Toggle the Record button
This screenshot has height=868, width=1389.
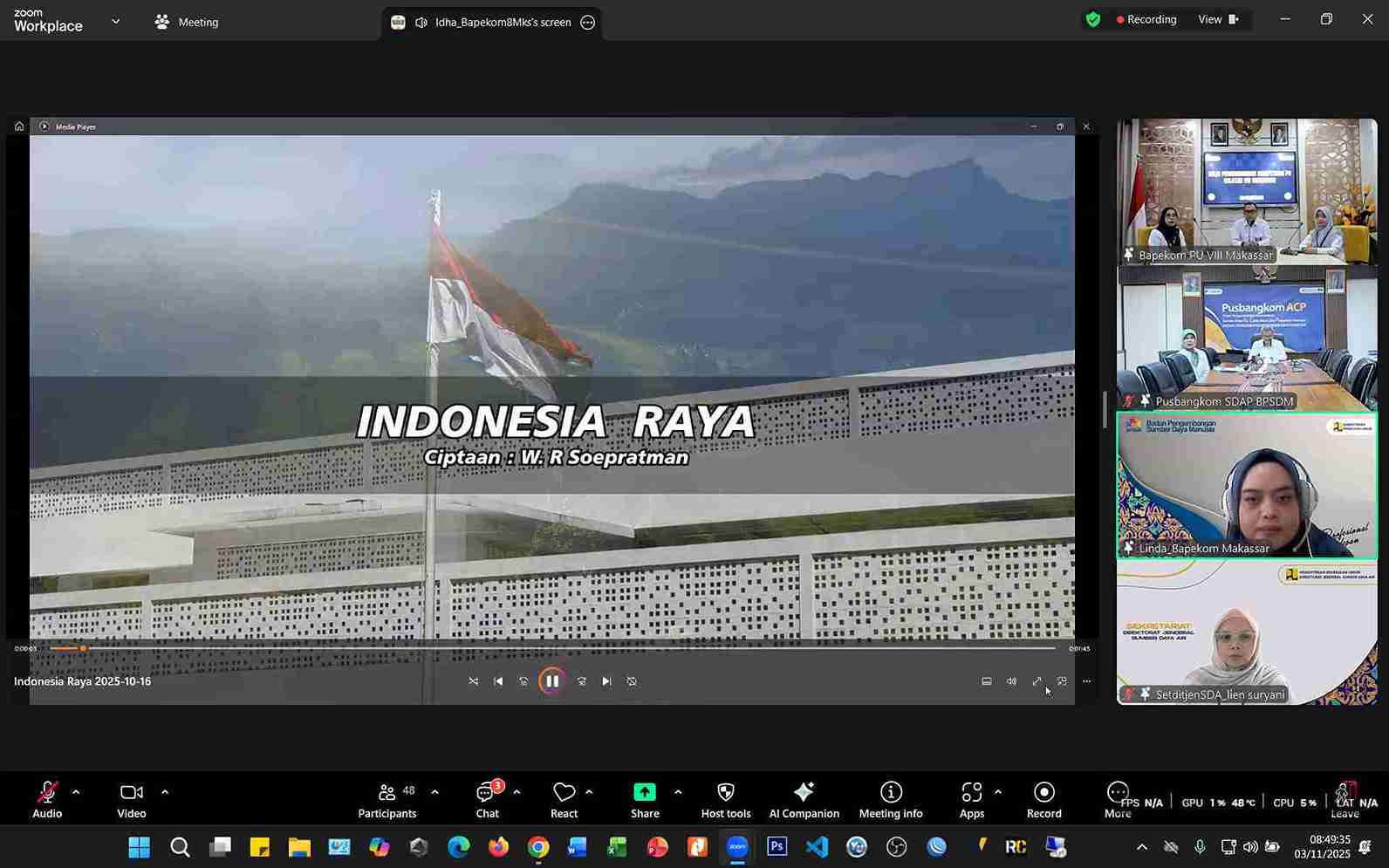[x=1043, y=800]
